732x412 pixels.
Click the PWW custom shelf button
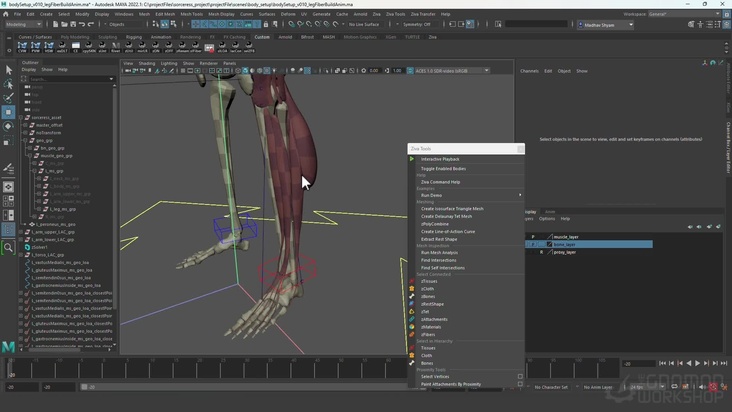pyautogui.click(x=35, y=47)
